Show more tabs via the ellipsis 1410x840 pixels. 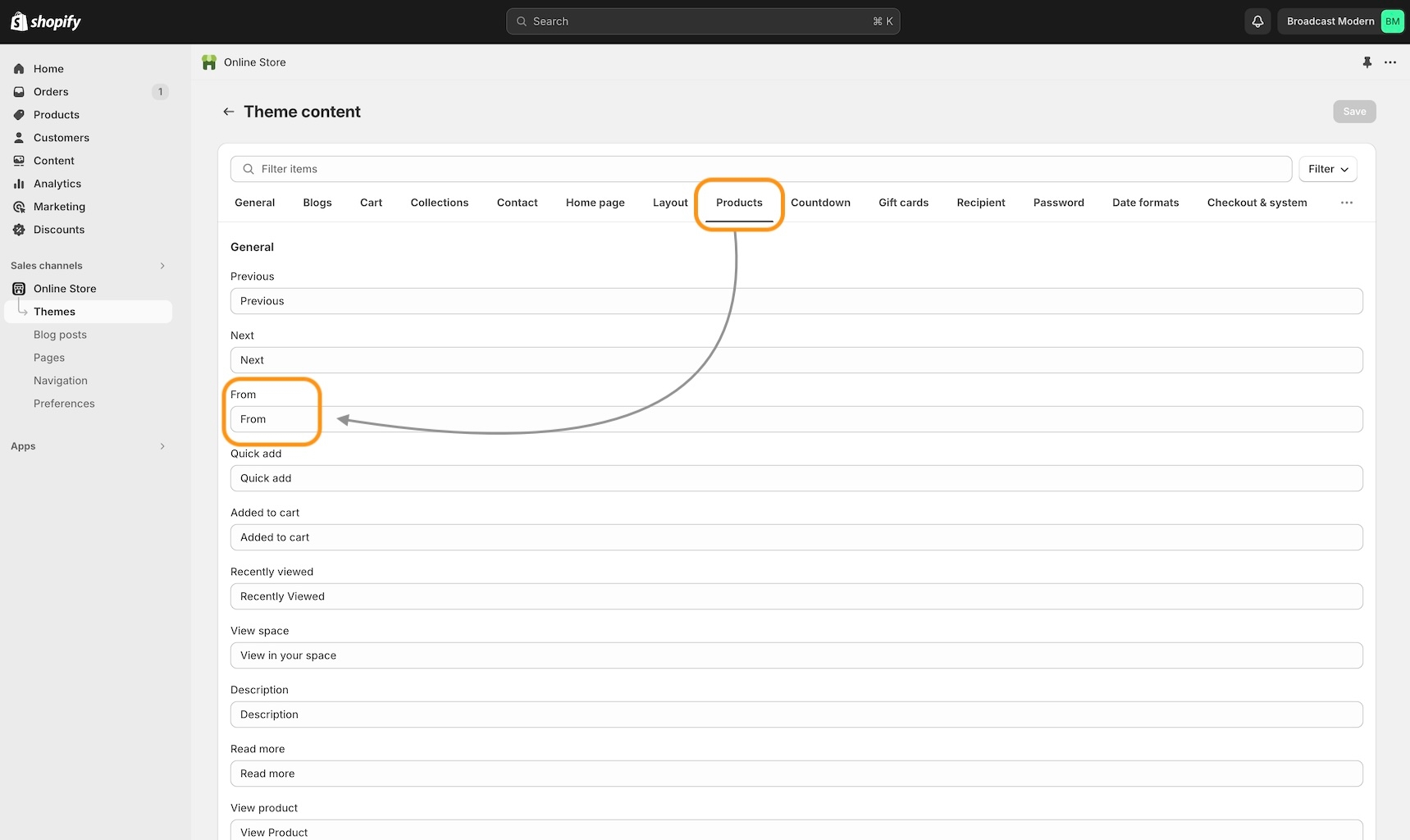(1346, 203)
